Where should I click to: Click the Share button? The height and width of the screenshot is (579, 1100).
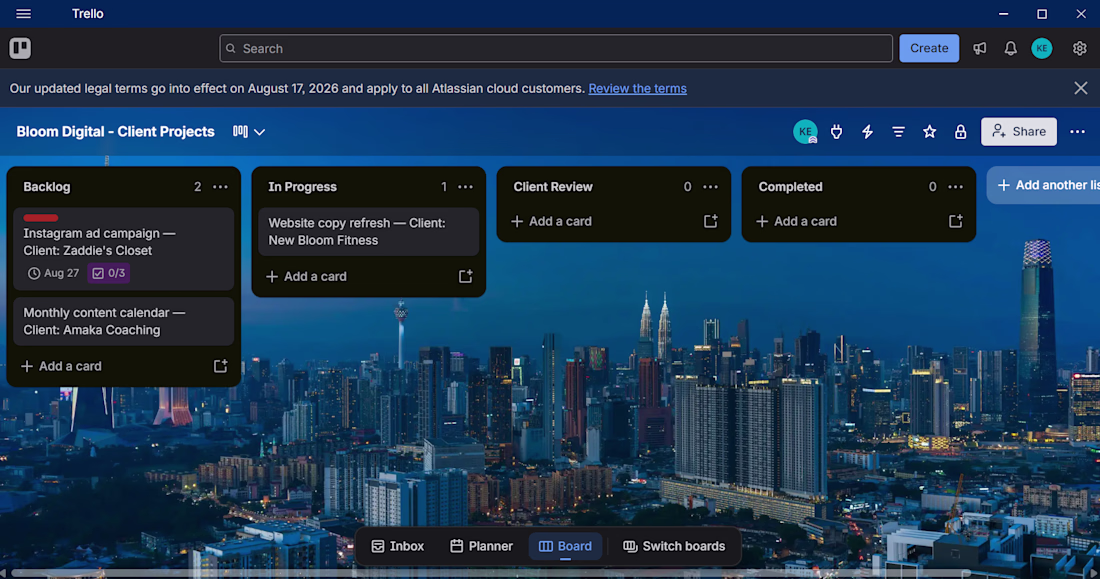click(1019, 131)
